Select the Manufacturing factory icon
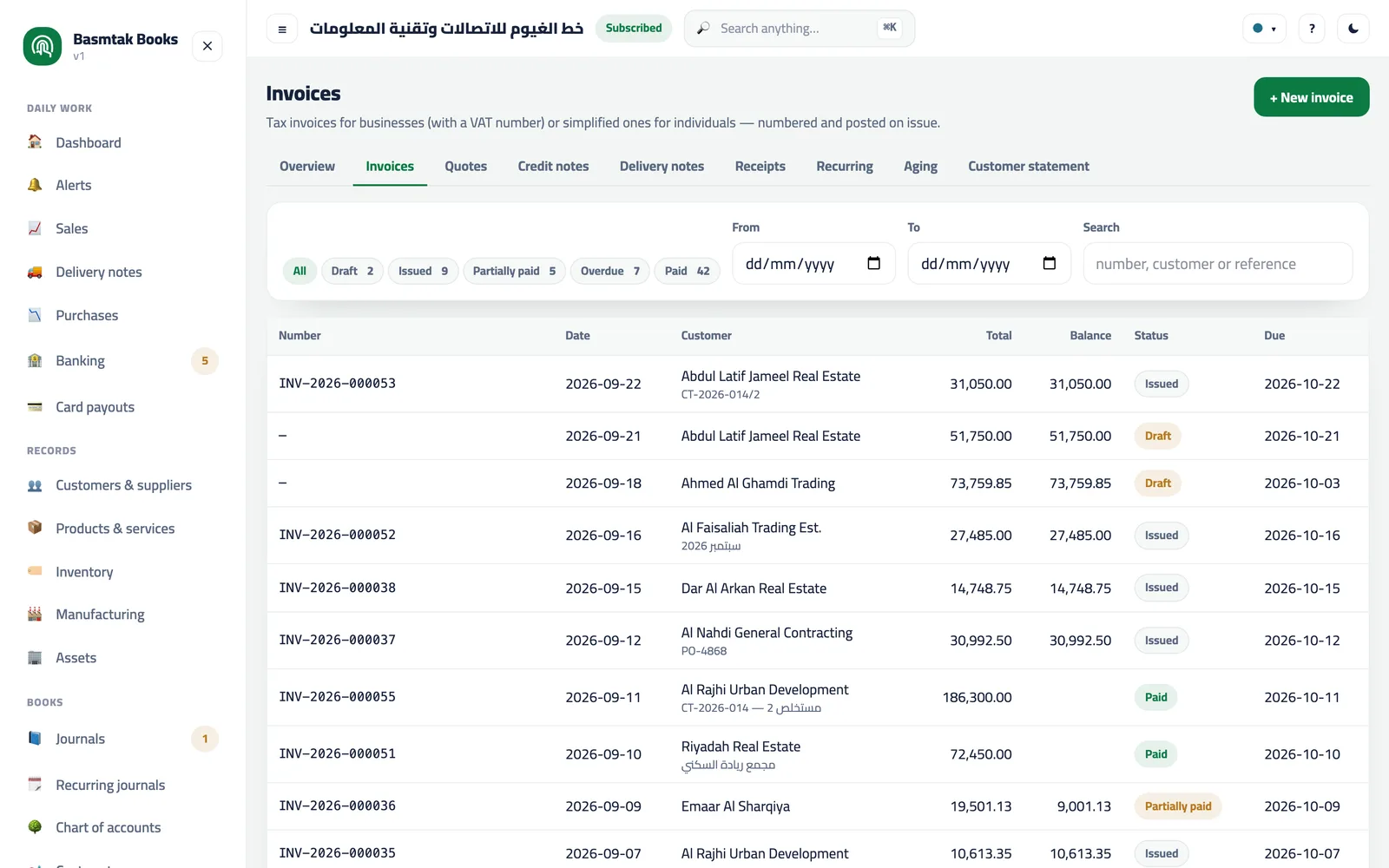The height and width of the screenshot is (868, 1389). [x=35, y=614]
